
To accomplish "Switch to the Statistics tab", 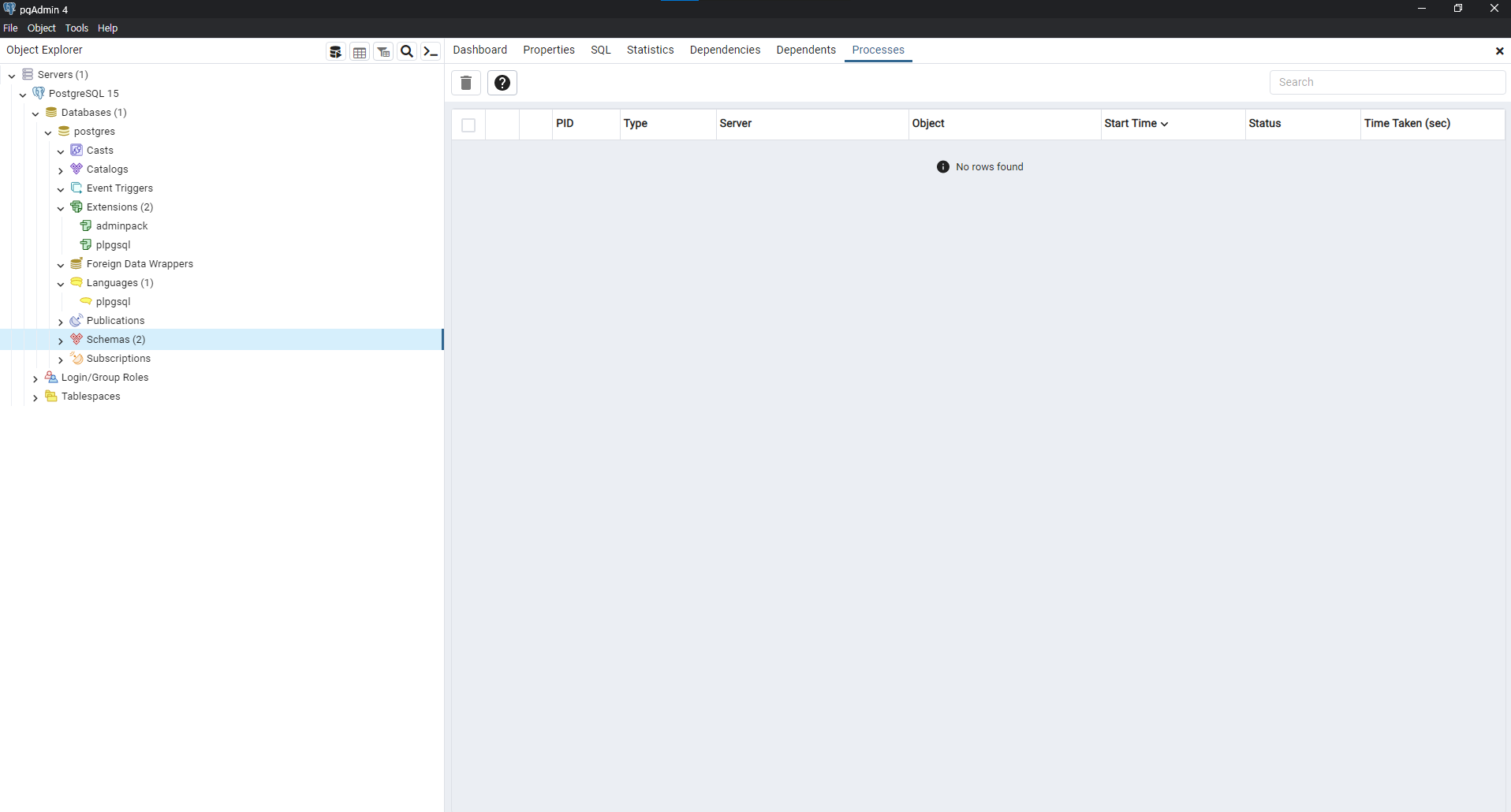I will 651,50.
